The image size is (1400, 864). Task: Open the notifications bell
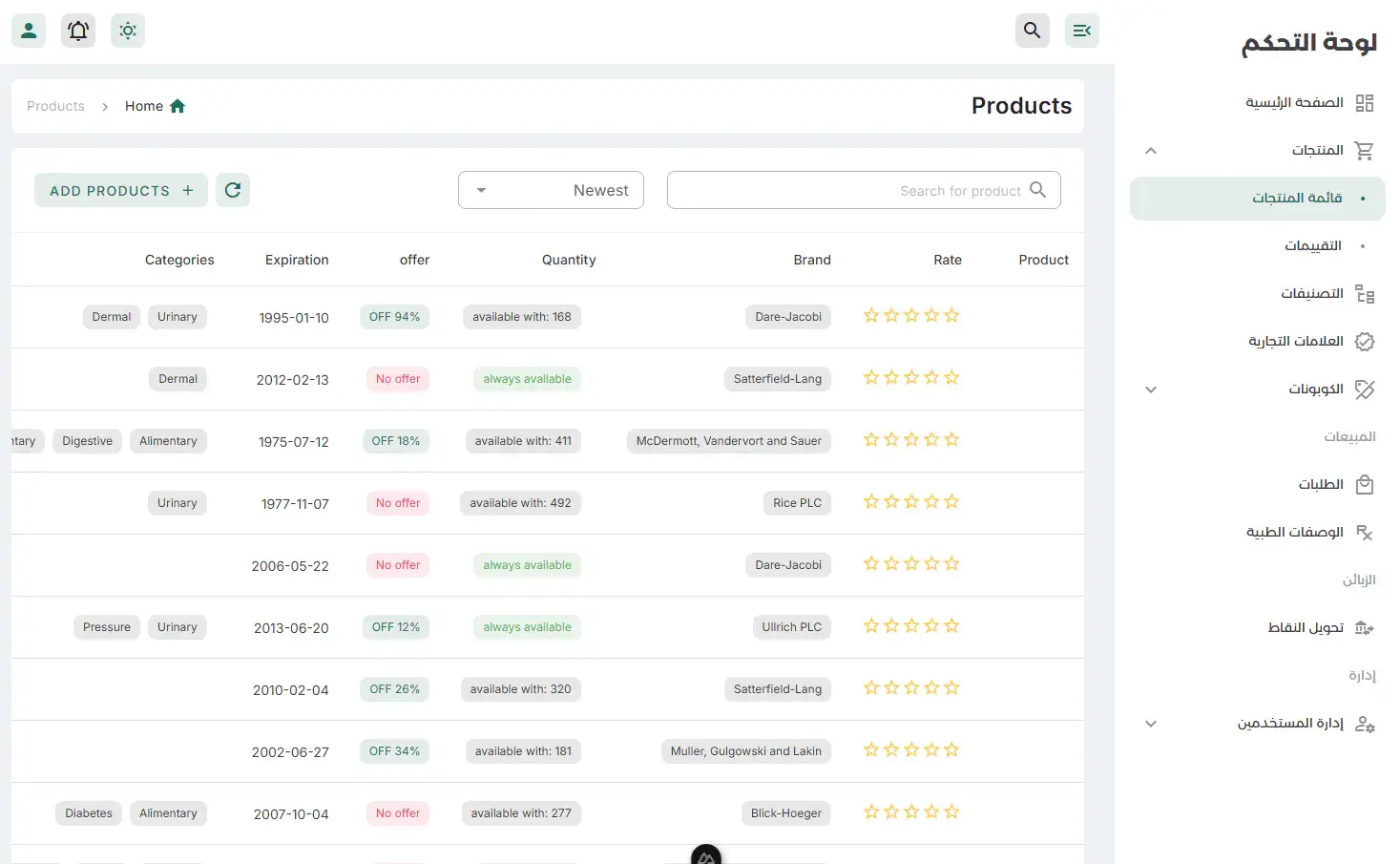tap(78, 31)
